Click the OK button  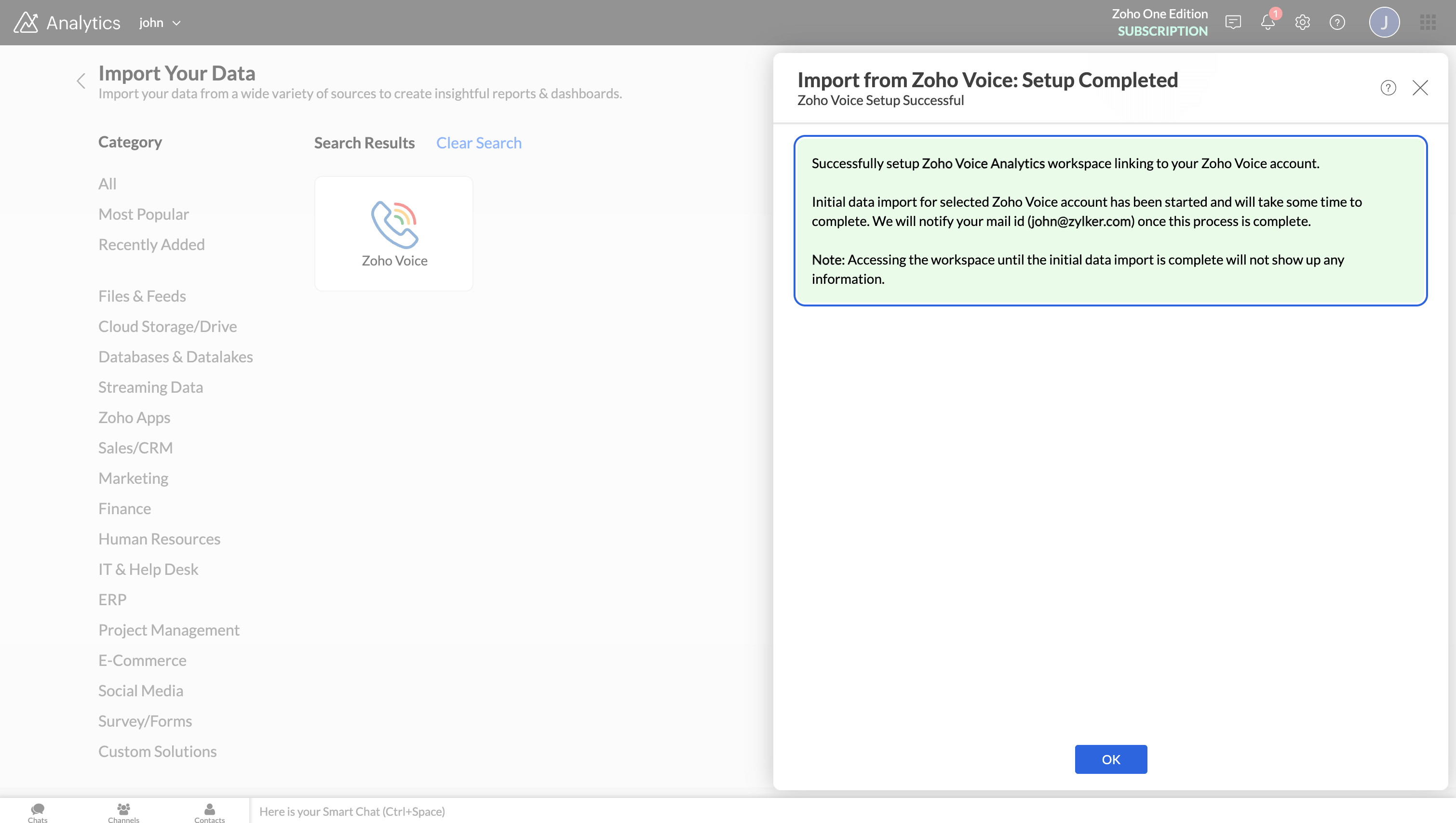pos(1110,759)
